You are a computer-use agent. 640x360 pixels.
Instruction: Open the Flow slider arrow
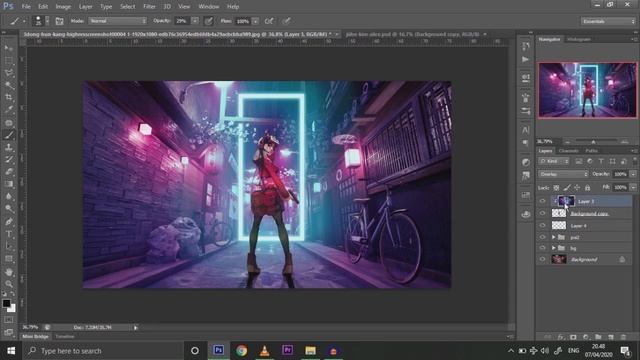(256, 21)
